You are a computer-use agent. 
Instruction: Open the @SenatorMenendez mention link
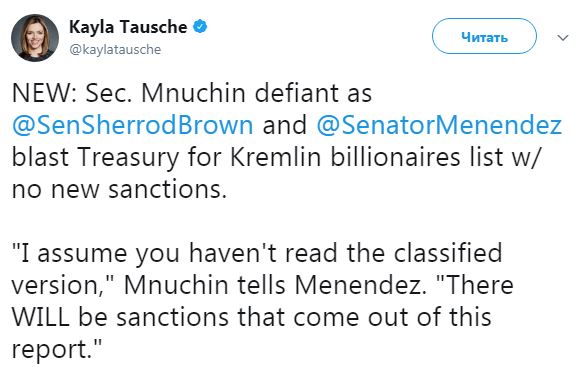point(439,125)
